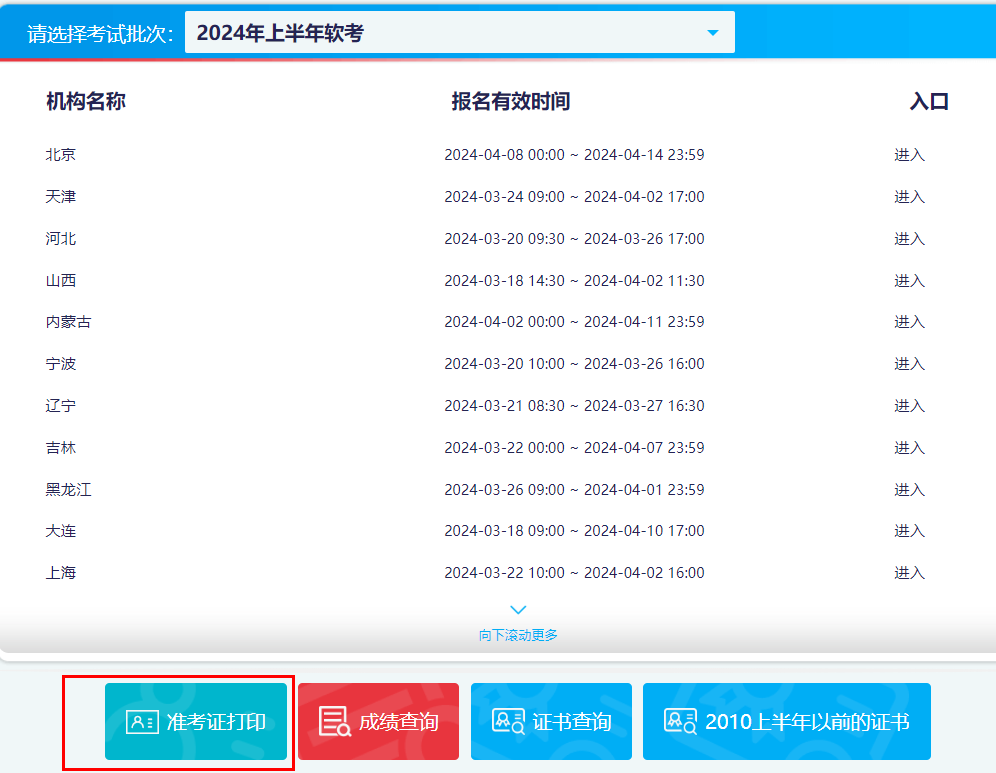Screen dimensions: 996x773
Task: Select the 大连 institution name
Action: tap(61, 531)
